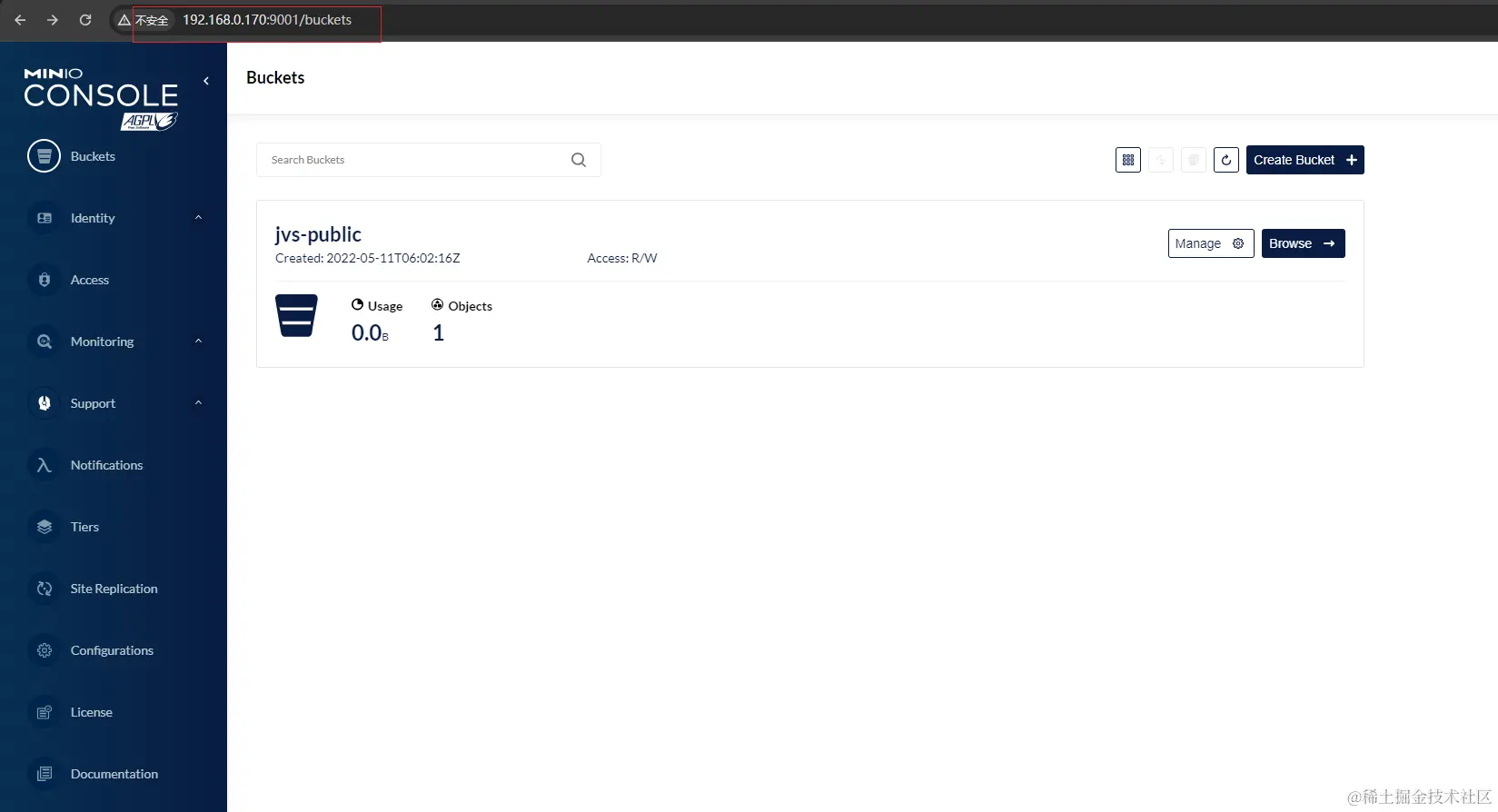Viewport: 1498px width, 812px height.
Task: Open Site Replication in the sidebar
Action: pyautogui.click(x=114, y=589)
